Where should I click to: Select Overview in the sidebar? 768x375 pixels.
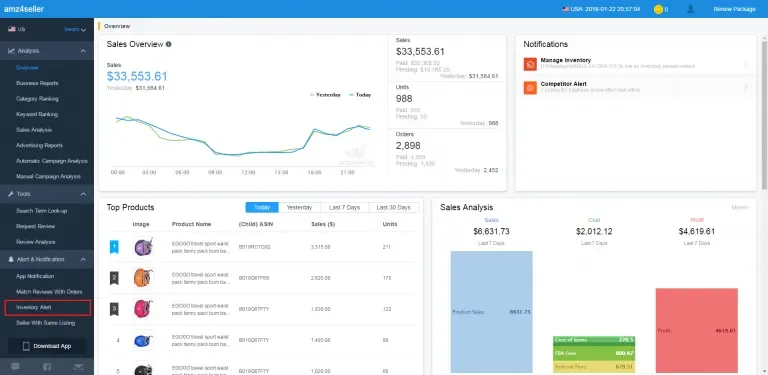tap(27, 68)
